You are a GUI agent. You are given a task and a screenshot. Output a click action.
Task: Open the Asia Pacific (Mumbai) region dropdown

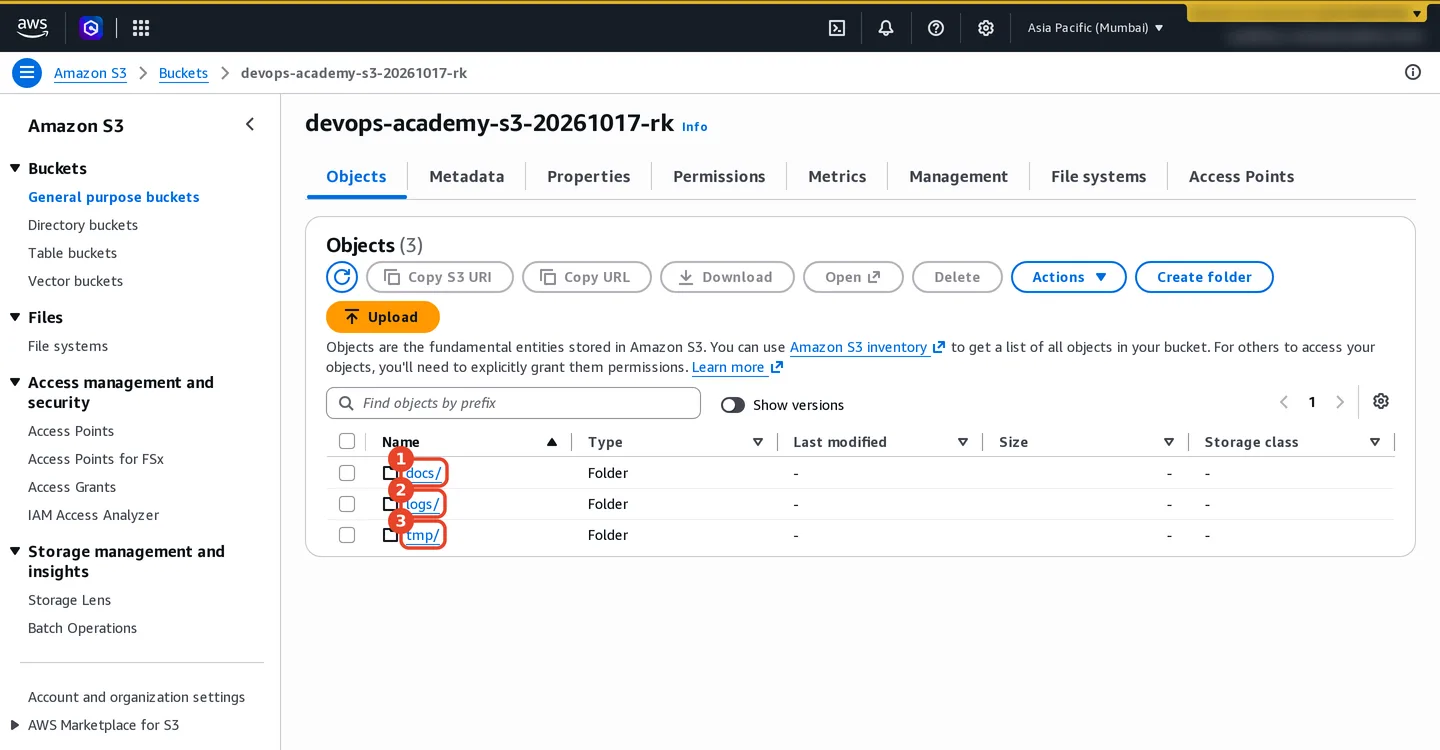point(1096,28)
